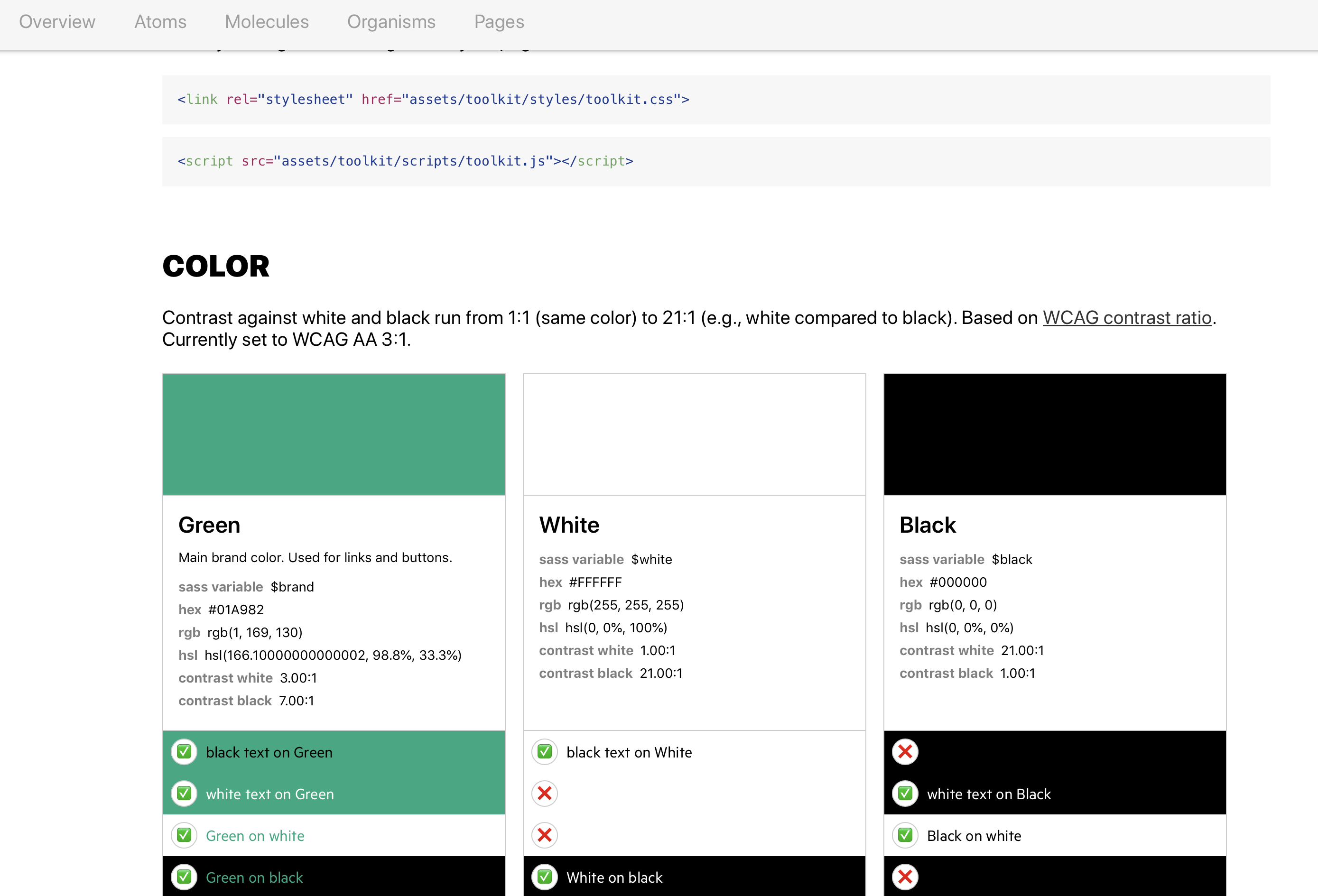Click the White card title
Screen dimensions: 1318x896
[x=569, y=525]
